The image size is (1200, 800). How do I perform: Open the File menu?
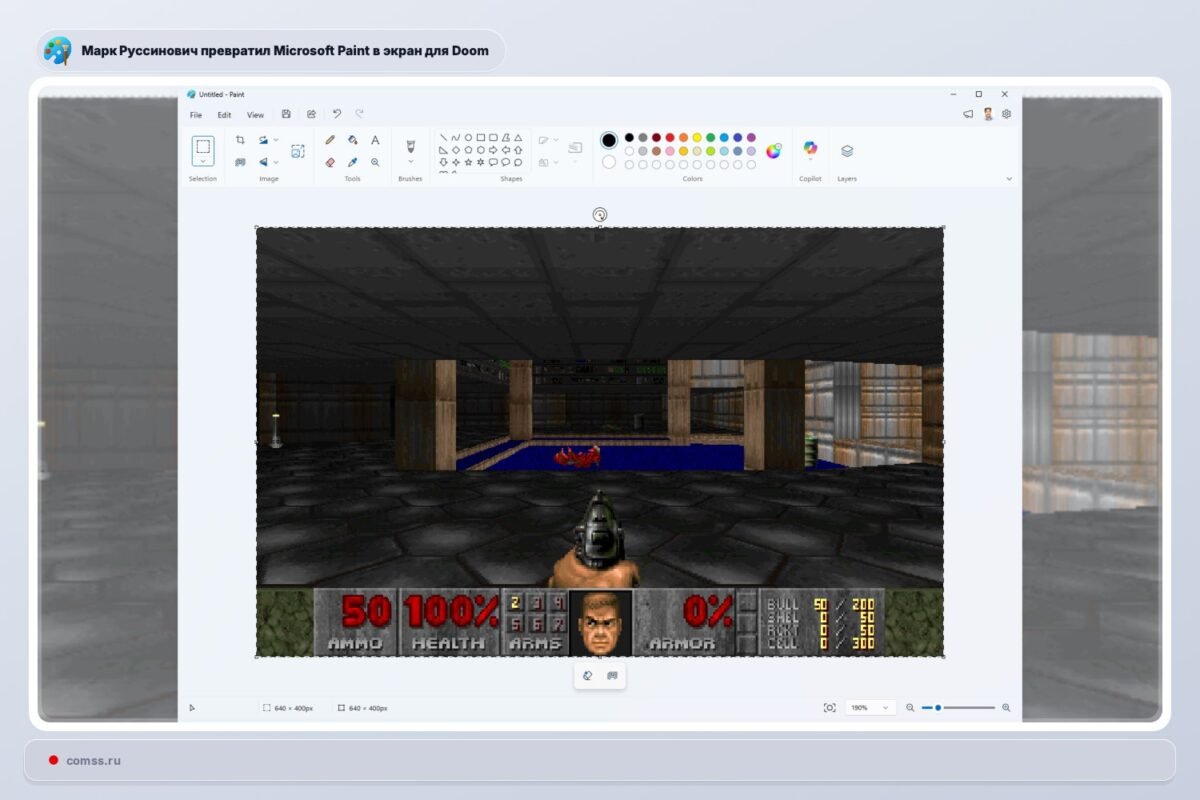coord(196,115)
